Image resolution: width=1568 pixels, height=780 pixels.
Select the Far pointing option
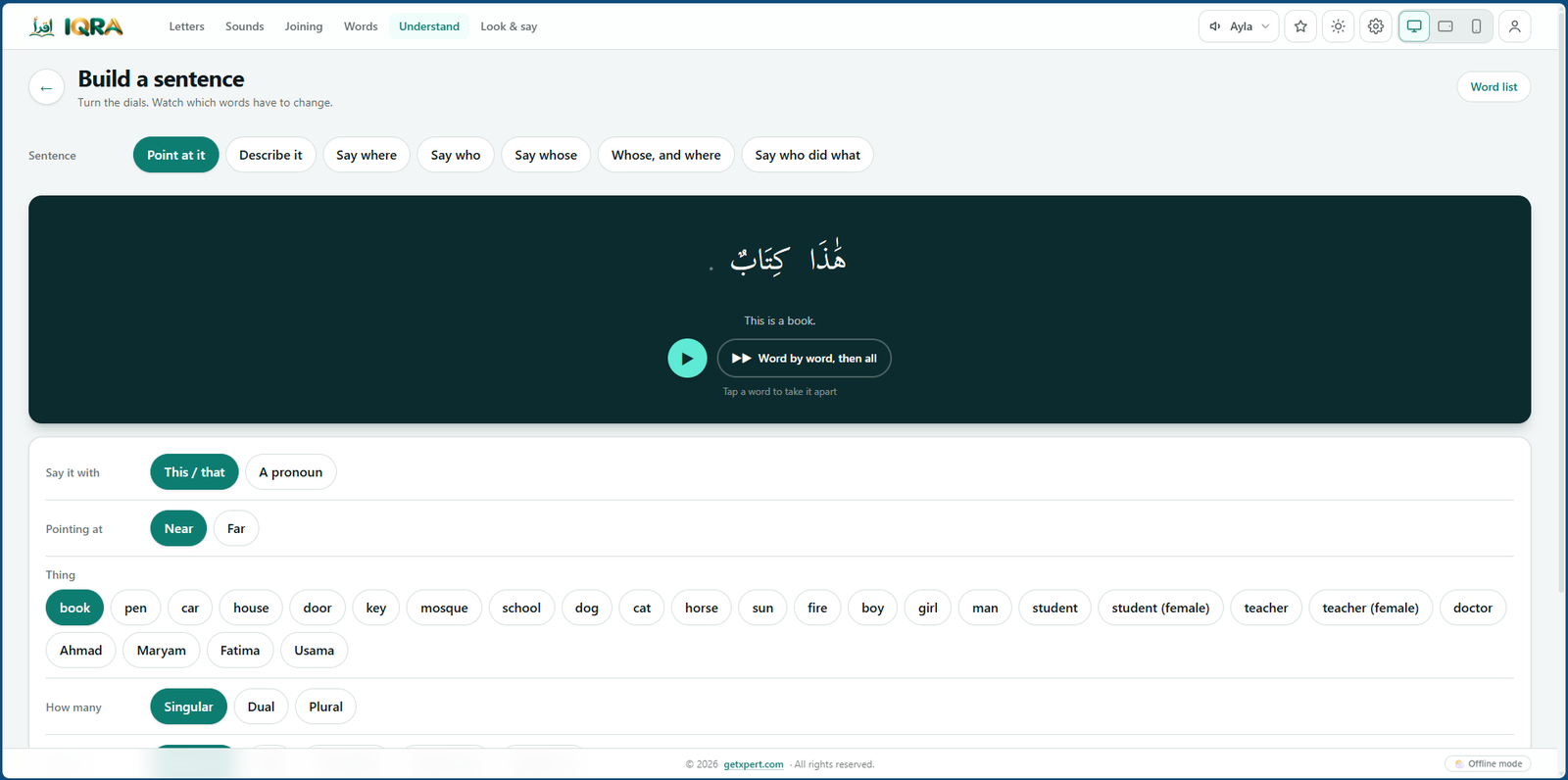click(236, 528)
